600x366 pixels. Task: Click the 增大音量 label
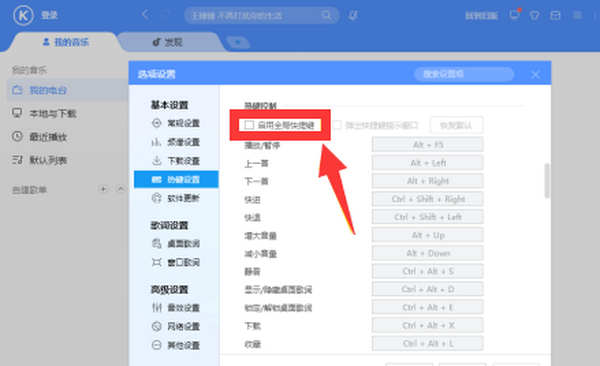click(260, 235)
